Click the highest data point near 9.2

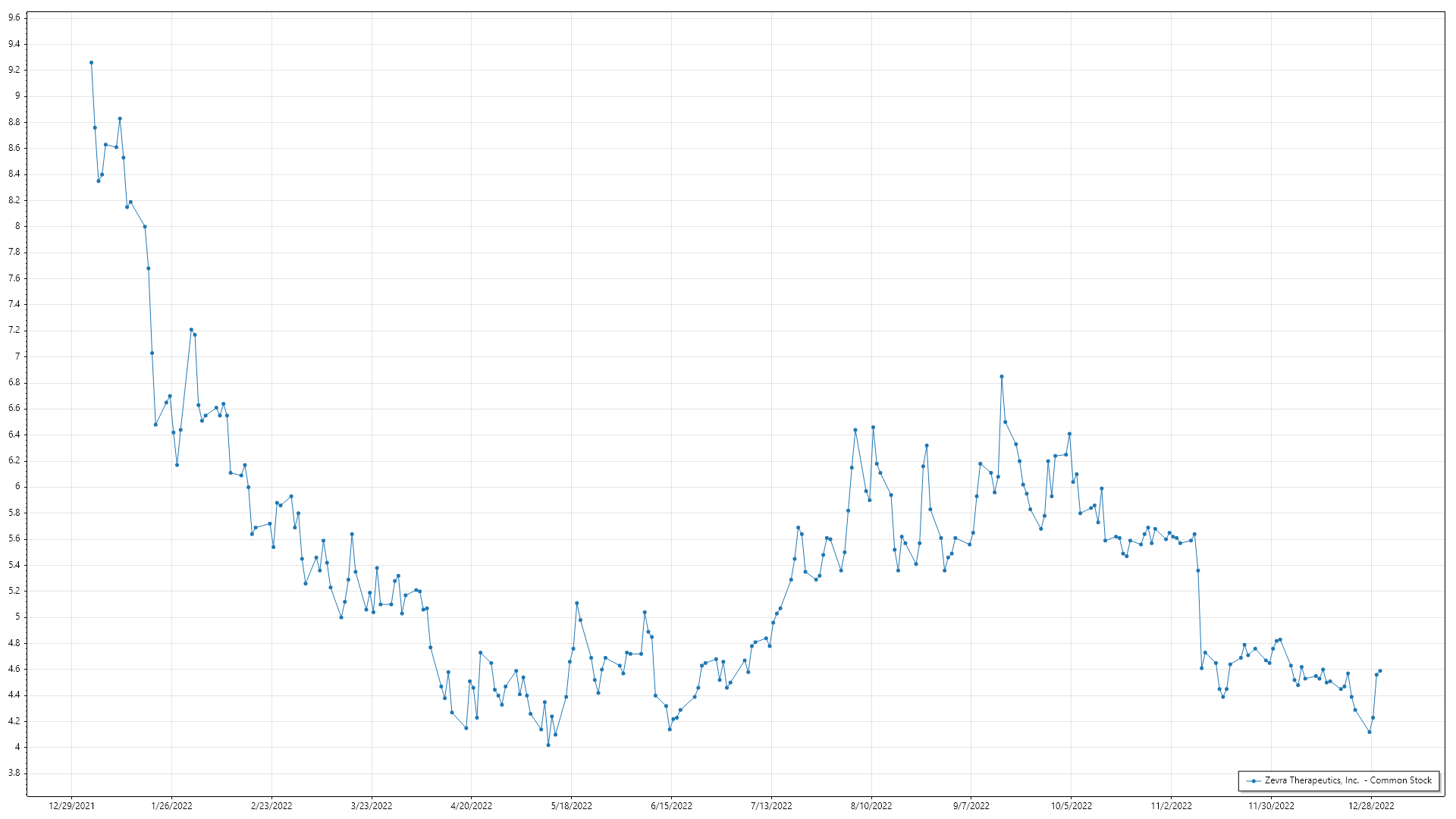point(91,63)
